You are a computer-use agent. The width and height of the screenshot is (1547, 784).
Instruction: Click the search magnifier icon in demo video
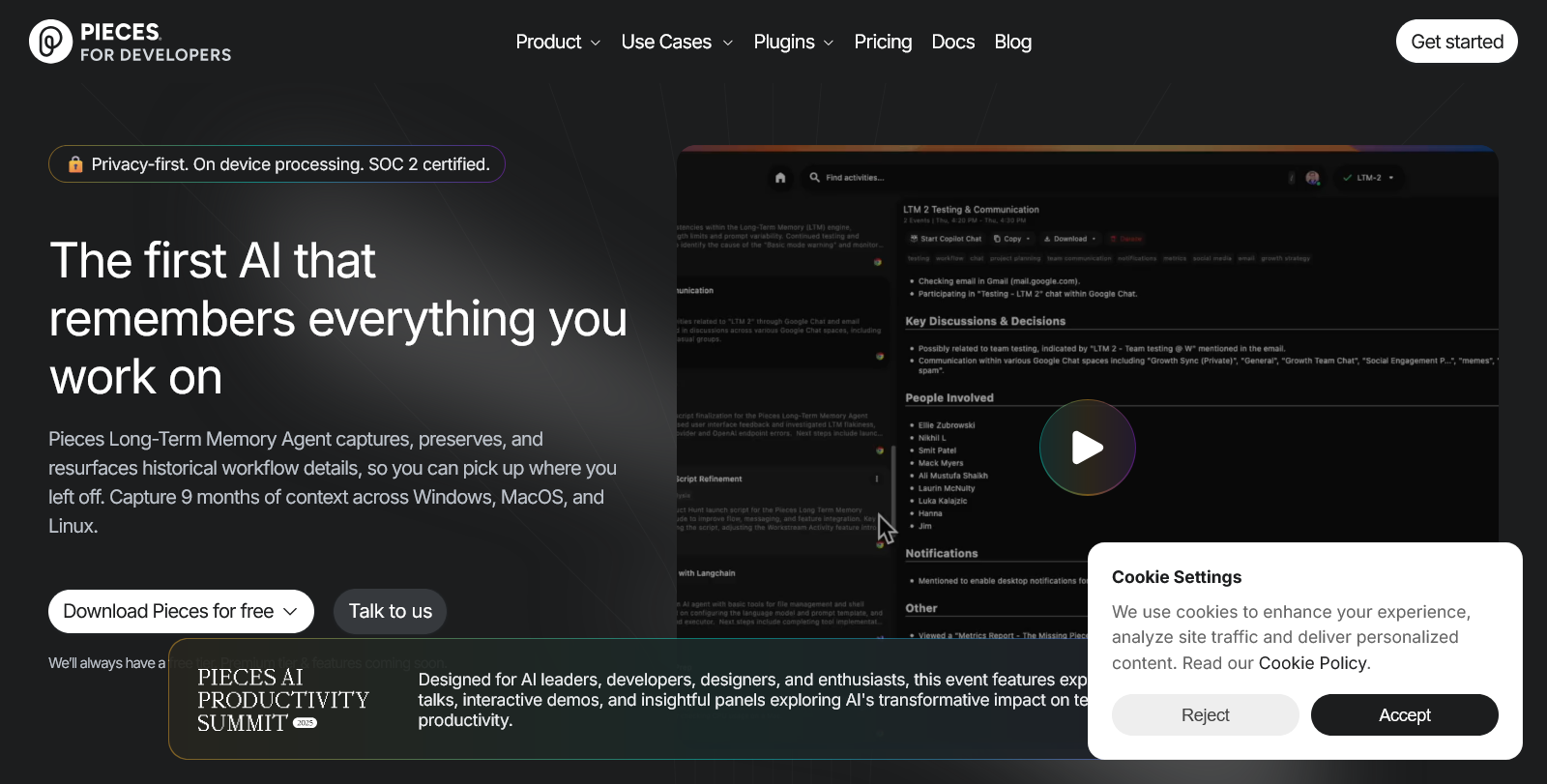coord(815,178)
